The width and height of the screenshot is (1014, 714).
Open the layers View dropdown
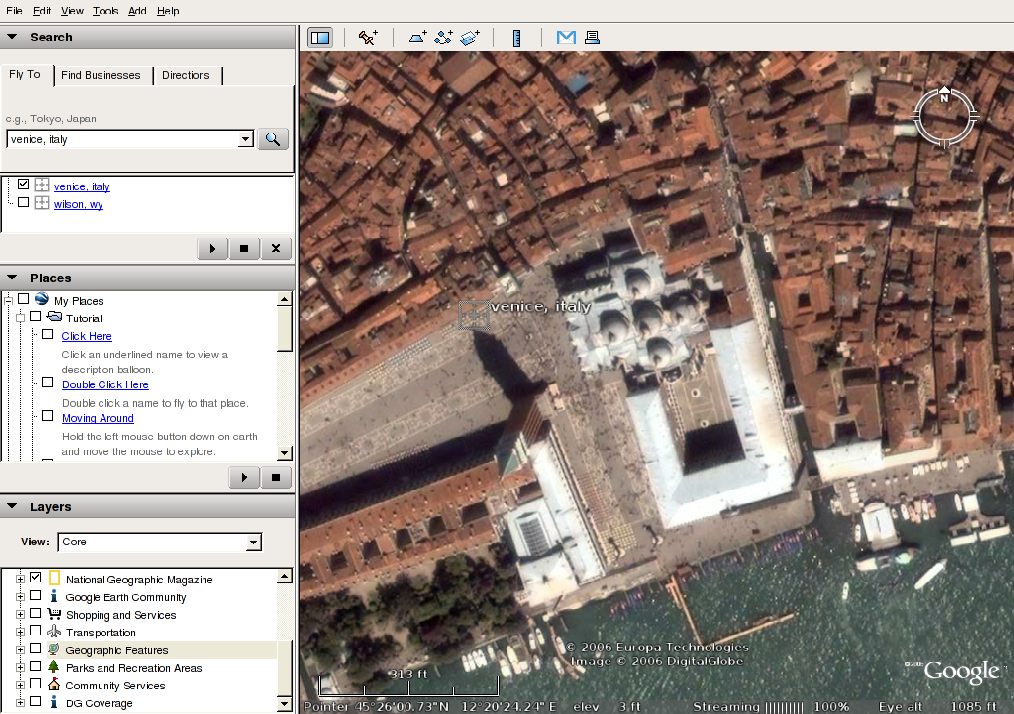tap(254, 542)
